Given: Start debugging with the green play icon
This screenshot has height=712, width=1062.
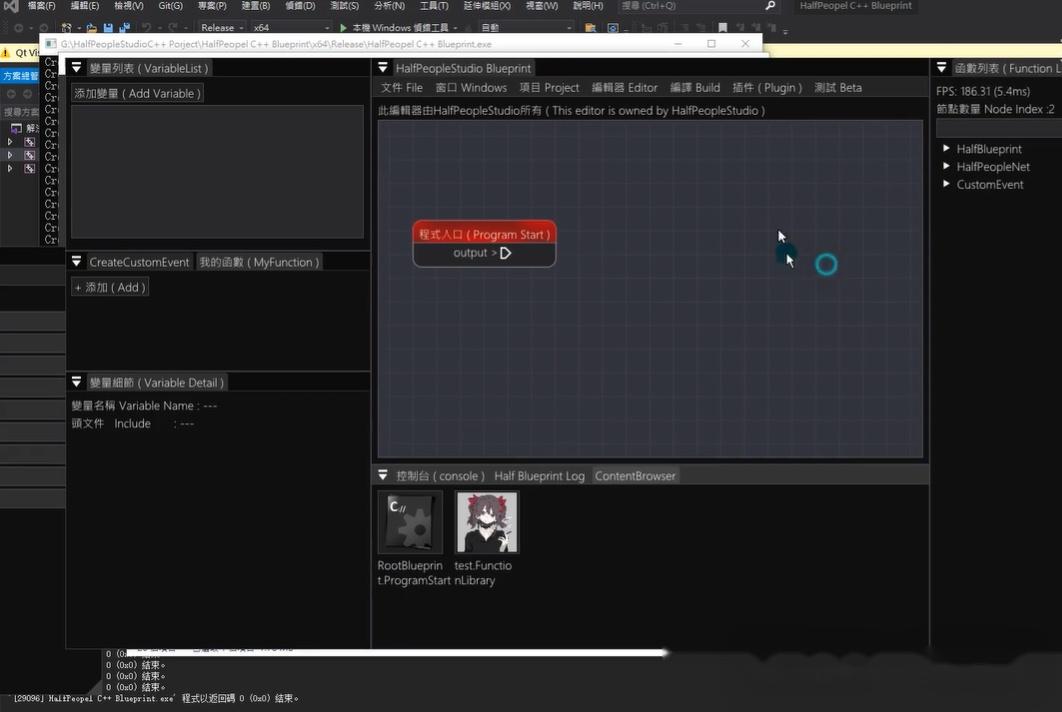Looking at the screenshot, I should (344, 27).
